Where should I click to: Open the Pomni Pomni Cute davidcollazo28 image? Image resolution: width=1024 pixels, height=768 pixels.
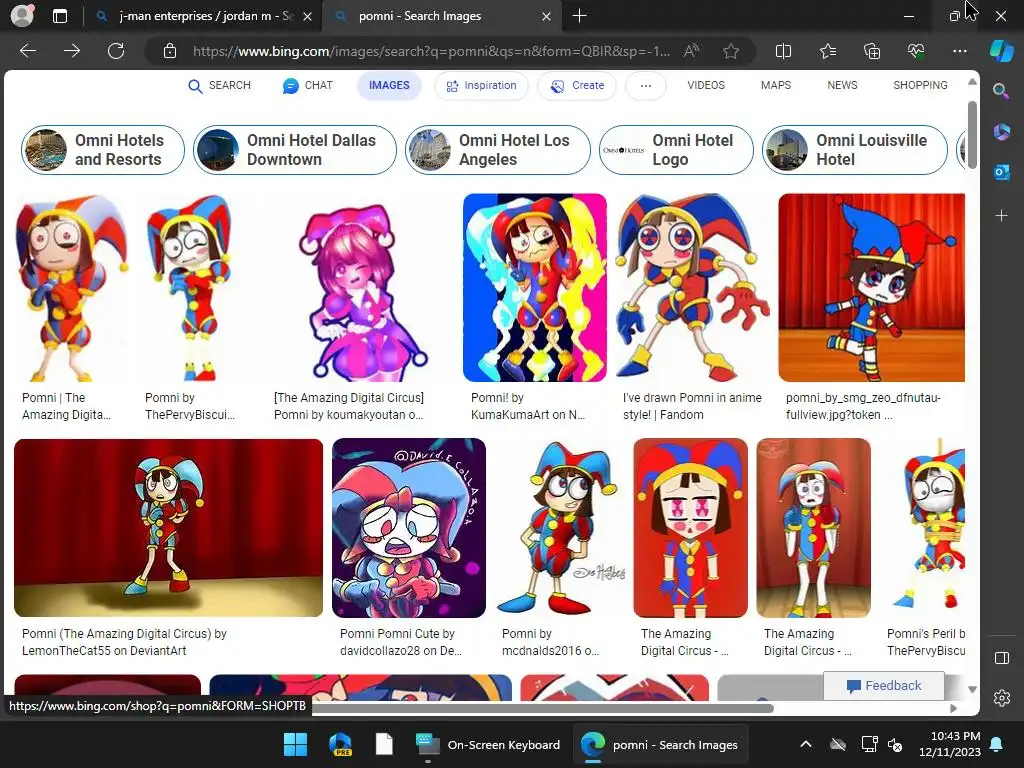pos(409,528)
